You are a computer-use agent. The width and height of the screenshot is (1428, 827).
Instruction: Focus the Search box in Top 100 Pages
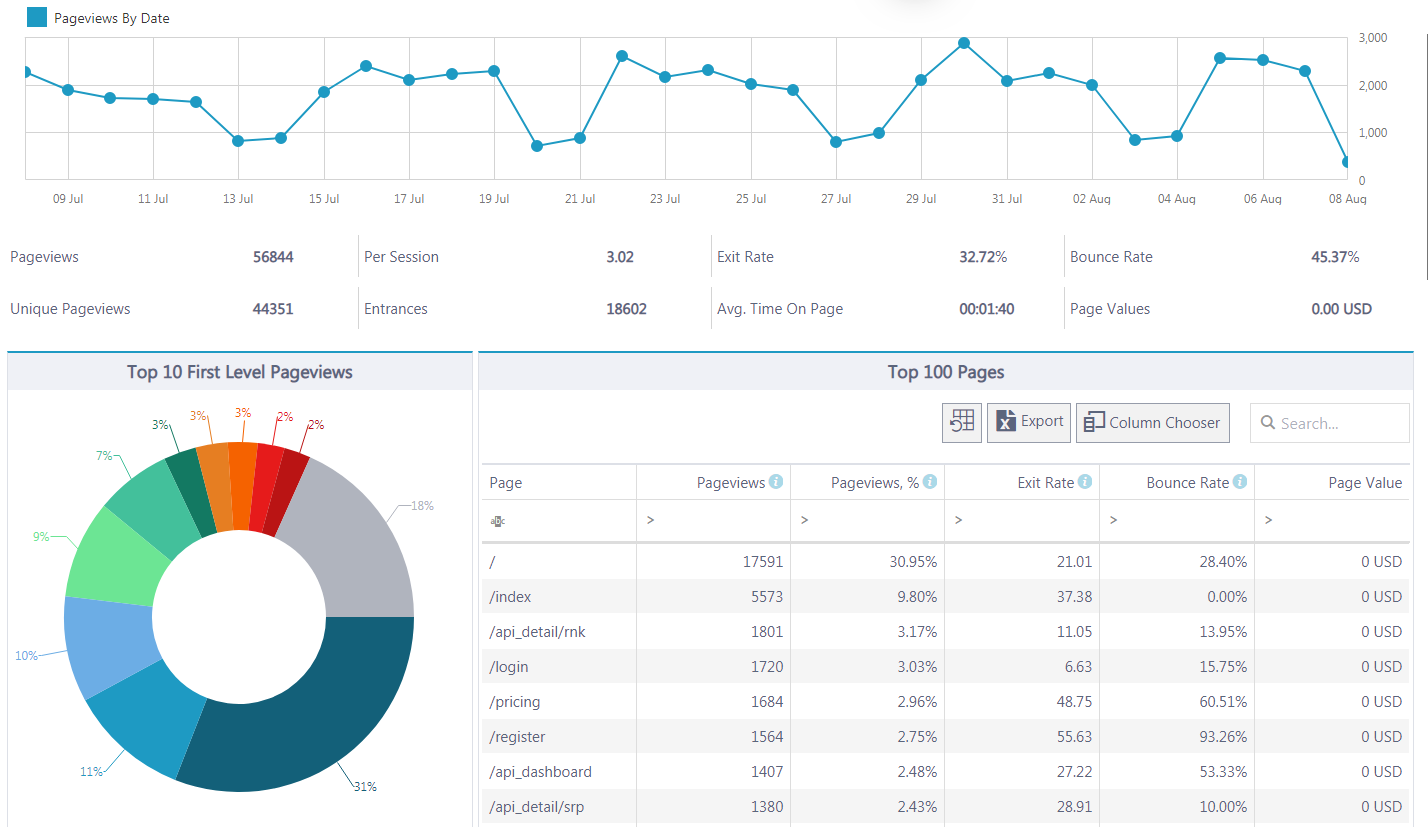tap(1330, 423)
